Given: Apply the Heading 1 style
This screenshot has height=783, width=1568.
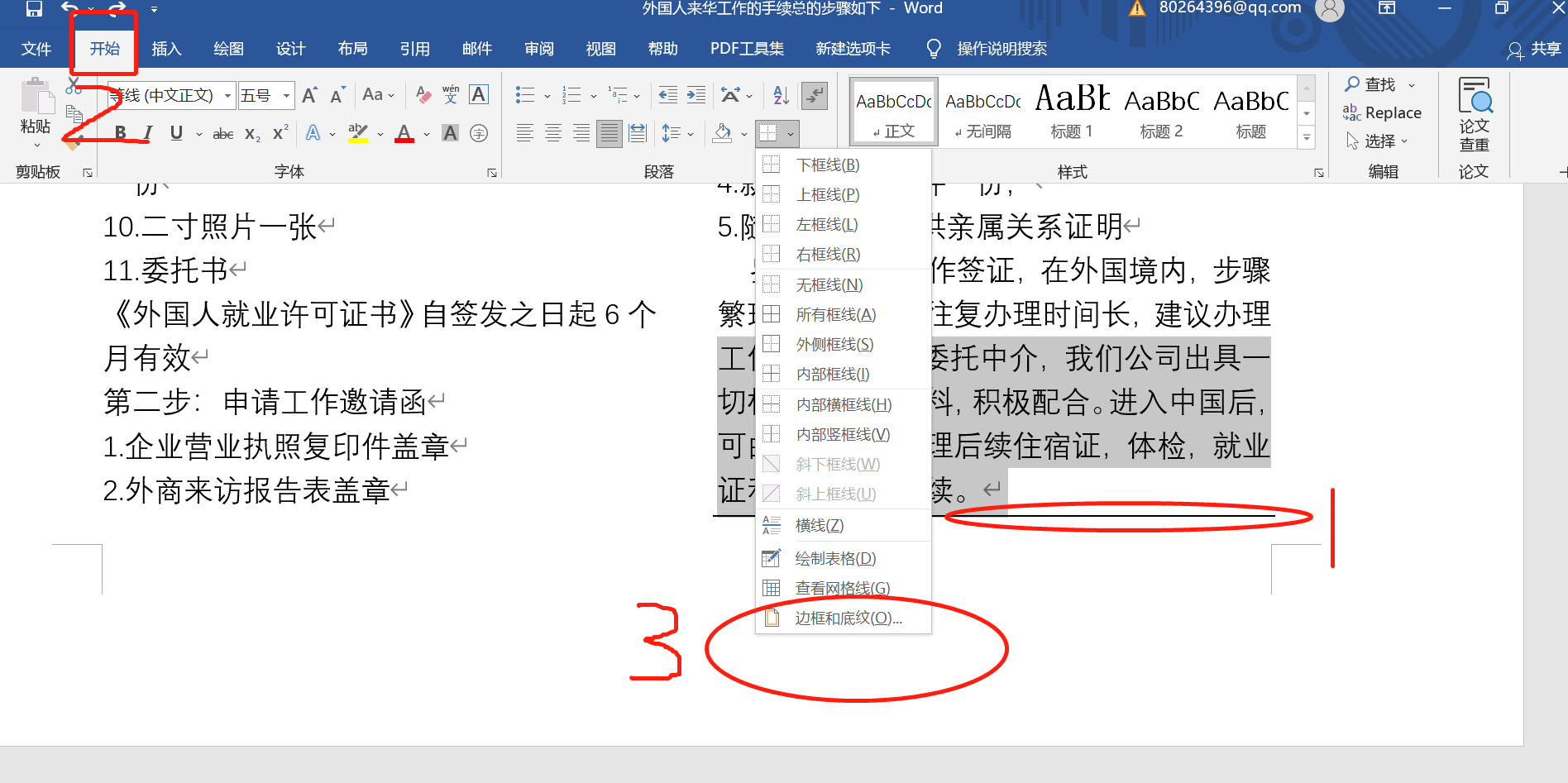Looking at the screenshot, I should pyautogui.click(x=1072, y=112).
